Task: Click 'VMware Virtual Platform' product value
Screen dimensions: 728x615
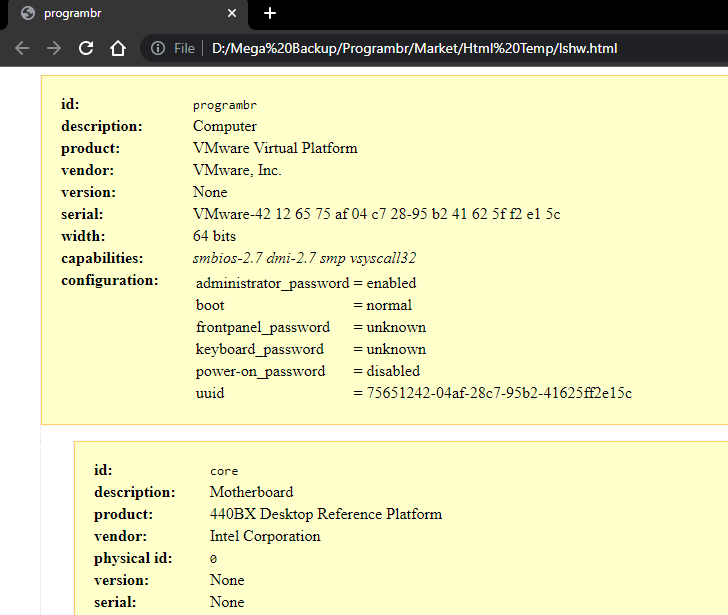Action: coord(275,148)
